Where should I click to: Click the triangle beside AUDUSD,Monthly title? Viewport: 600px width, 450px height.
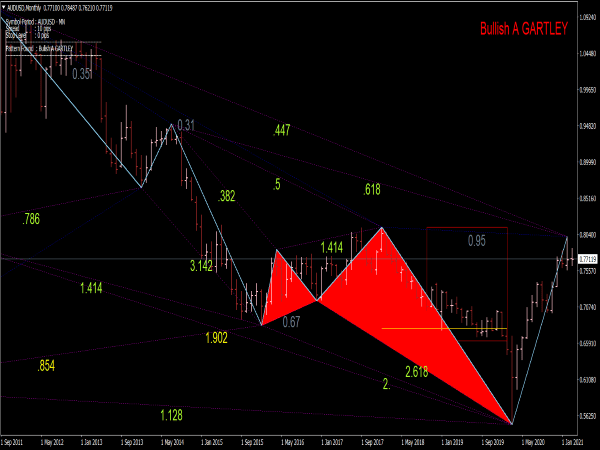click(x=4, y=8)
